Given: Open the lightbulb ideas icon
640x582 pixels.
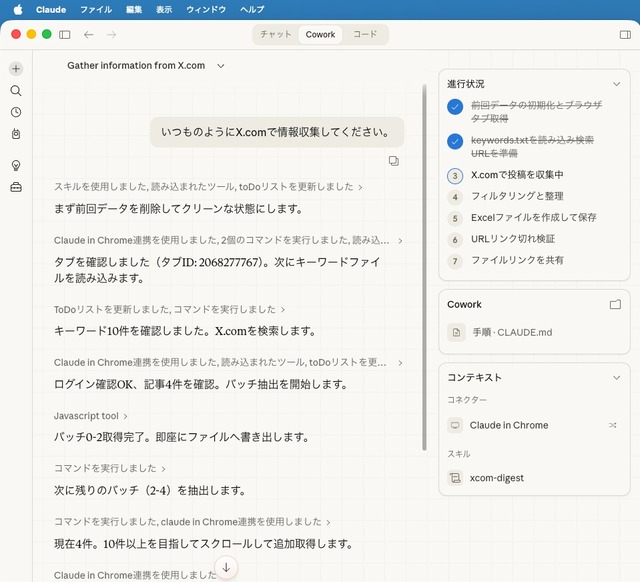Looking at the screenshot, I should tap(16, 165).
